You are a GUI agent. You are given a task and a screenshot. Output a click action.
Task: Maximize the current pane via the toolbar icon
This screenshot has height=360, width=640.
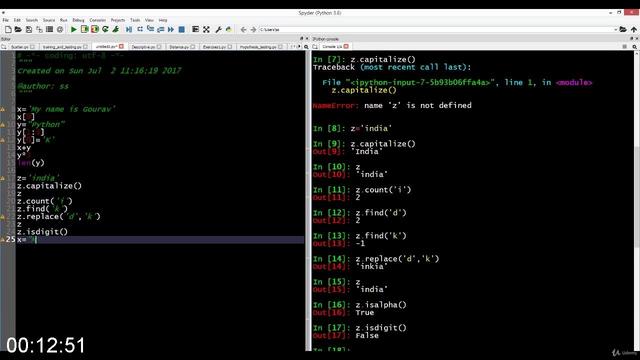click(x=196, y=29)
